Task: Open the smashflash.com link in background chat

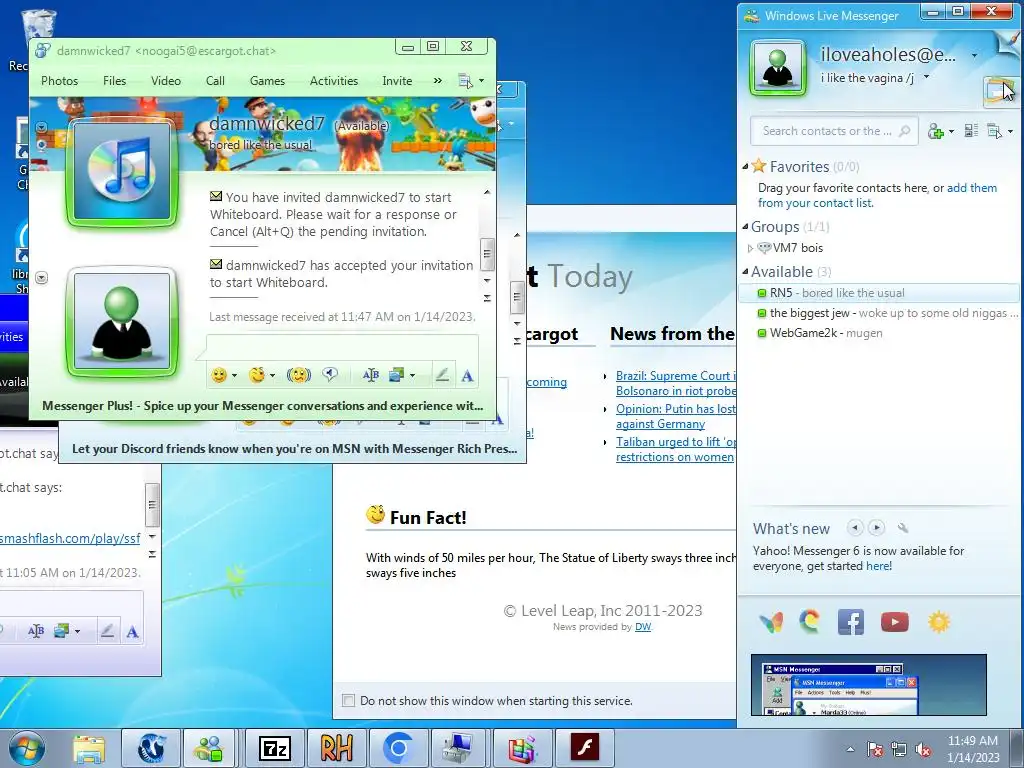Action: tap(70, 539)
